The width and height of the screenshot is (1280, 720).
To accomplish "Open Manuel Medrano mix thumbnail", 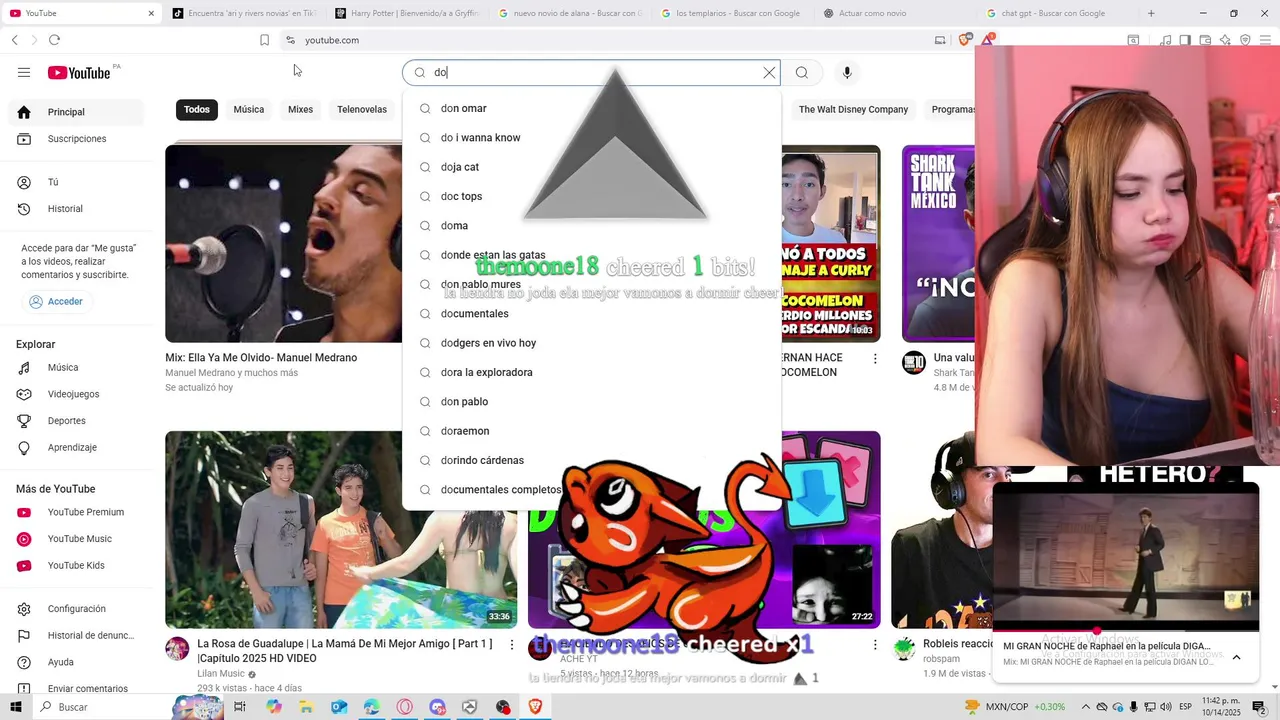I will (x=284, y=243).
